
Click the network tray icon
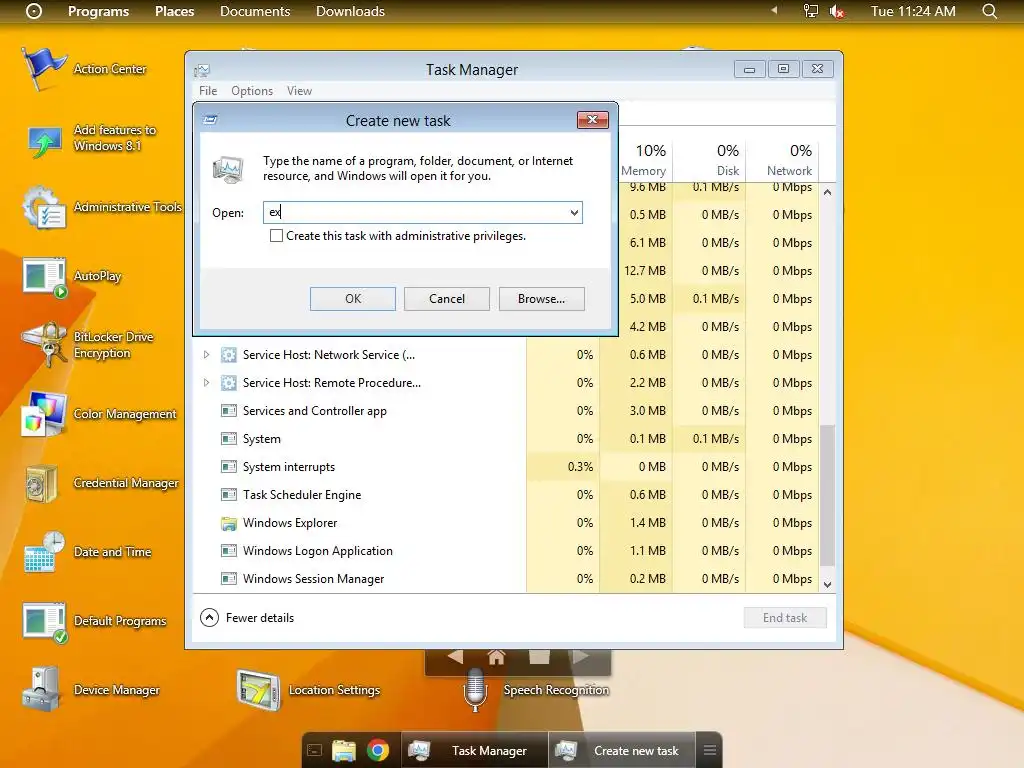(x=810, y=11)
